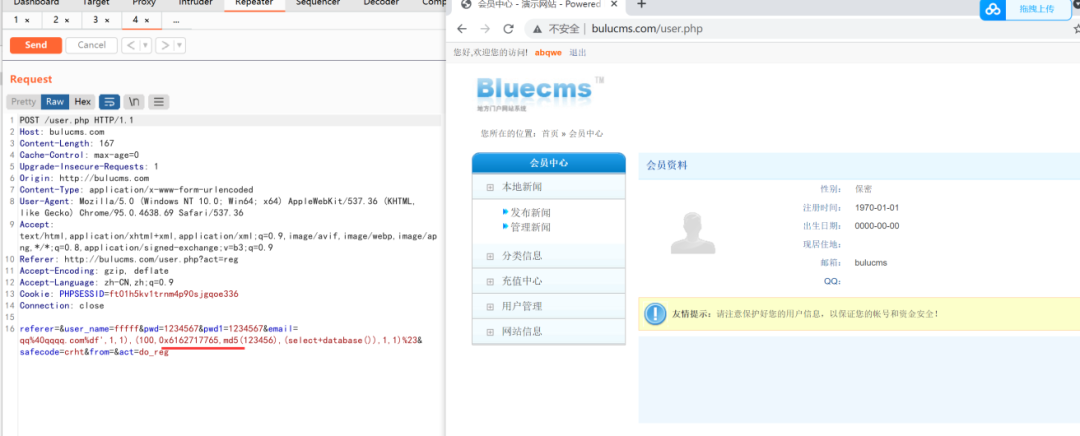The width and height of the screenshot is (1080, 436).
Task: Open the Target tab in Burp
Action: 95,3
